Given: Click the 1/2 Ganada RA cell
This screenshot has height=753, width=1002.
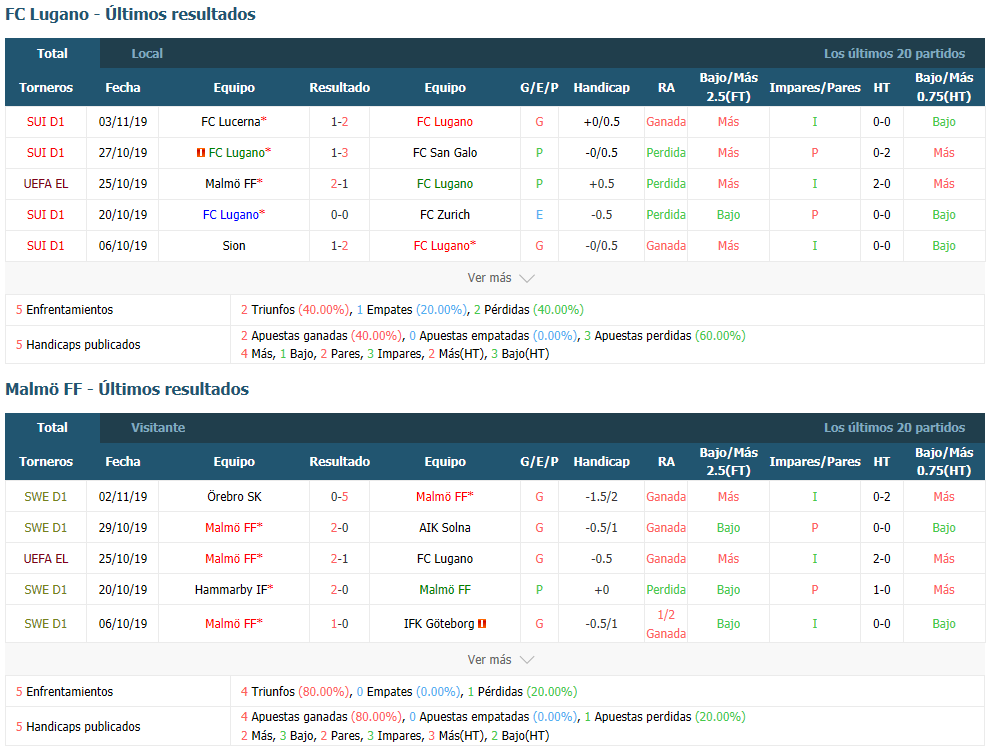Looking at the screenshot, I should (666, 624).
